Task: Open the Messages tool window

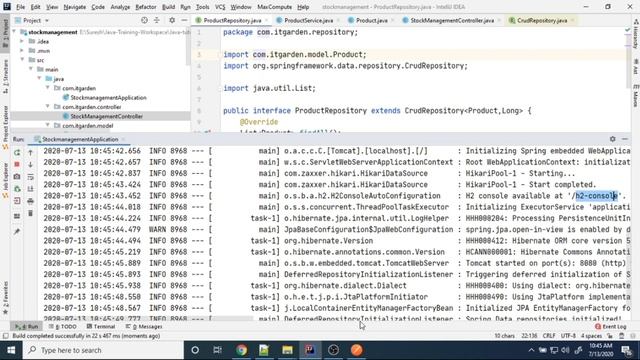Action: [x=144, y=327]
